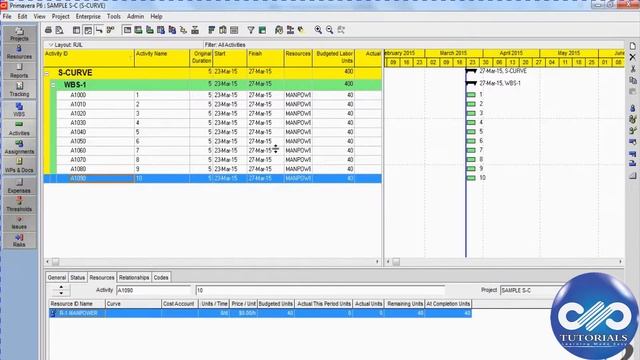Image resolution: width=640 pixels, height=360 pixels.
Task: Open Reports in the left sidebar
Action: pyautogui.click(x=19, y=71)
